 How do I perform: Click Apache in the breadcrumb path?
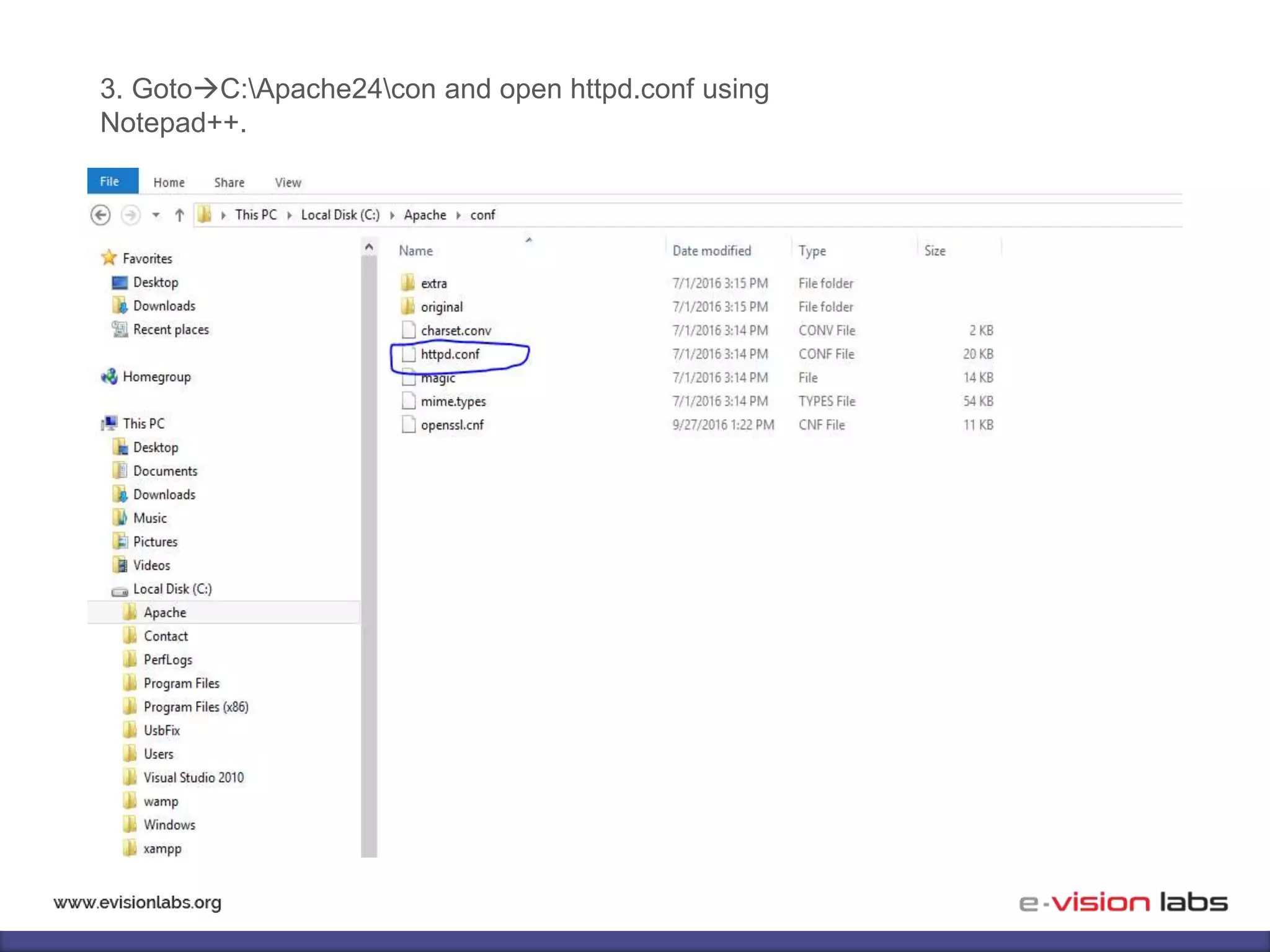(x=425, y=214)
